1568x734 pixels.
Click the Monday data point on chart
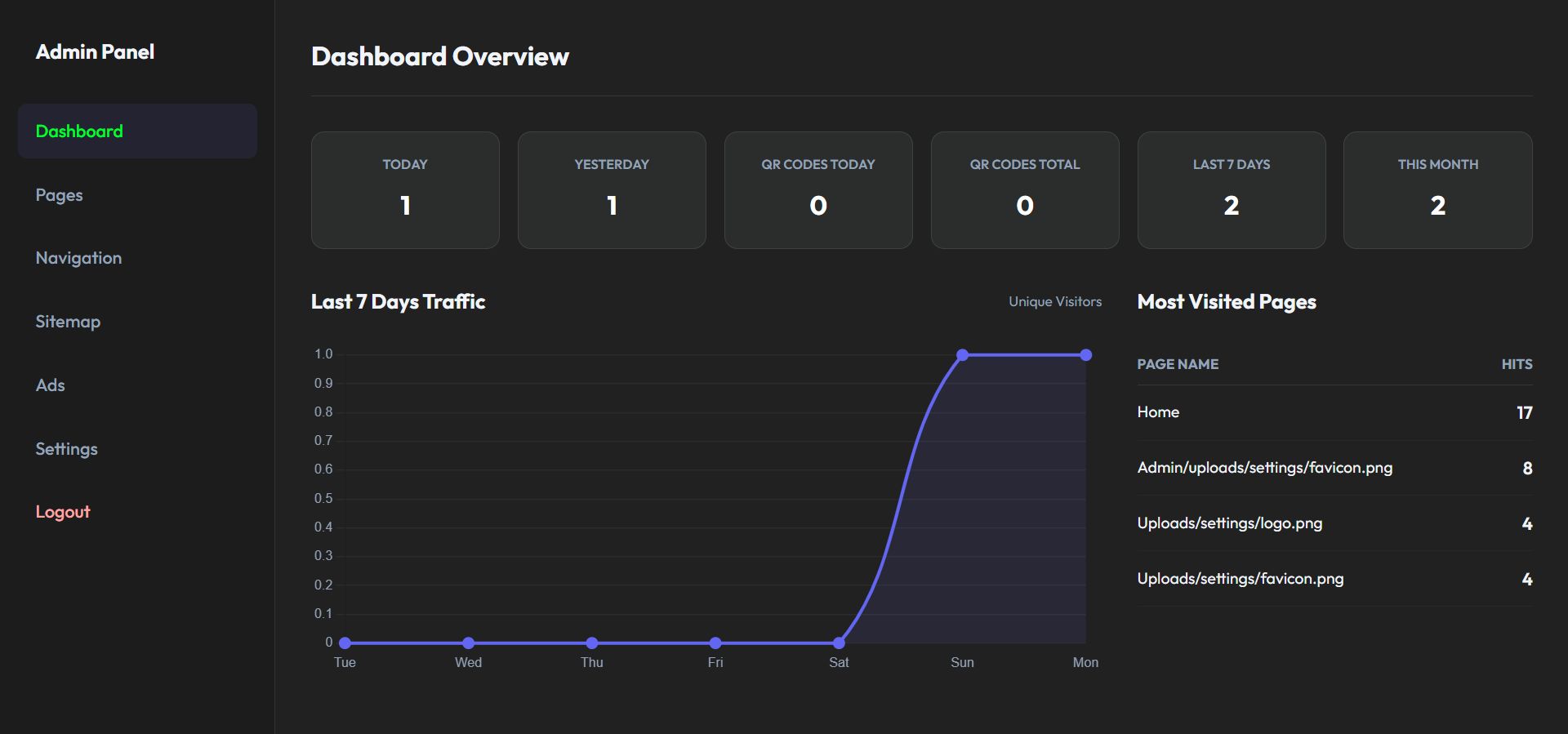[x=1085, y=355]
